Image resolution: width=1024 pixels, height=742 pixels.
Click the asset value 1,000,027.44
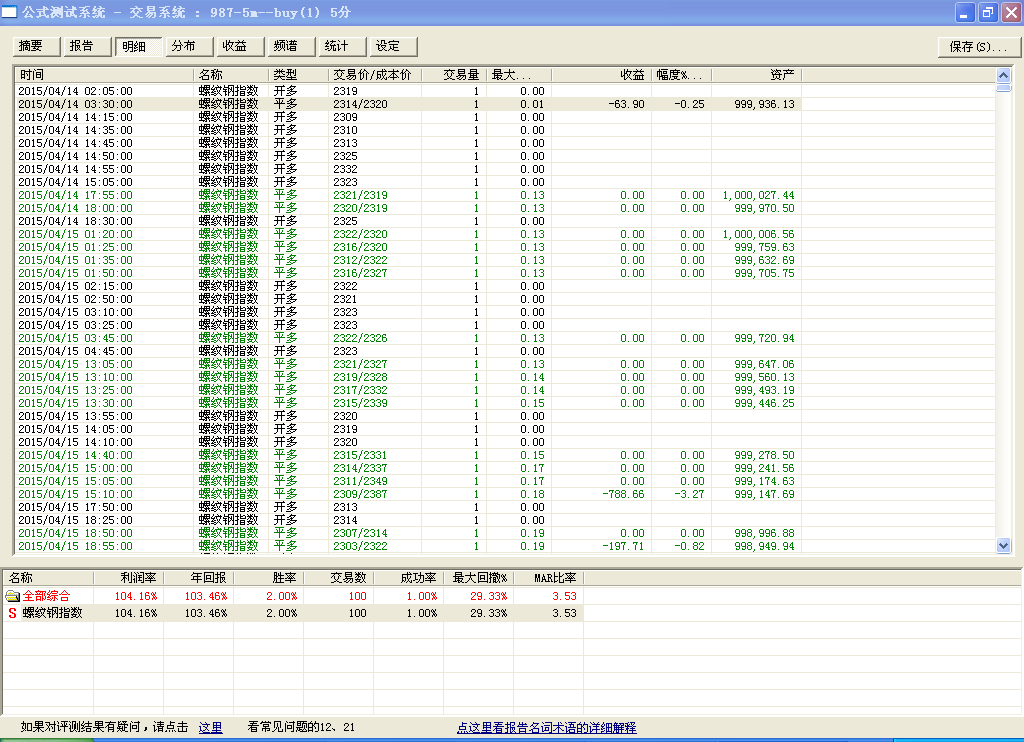point(758,195)
